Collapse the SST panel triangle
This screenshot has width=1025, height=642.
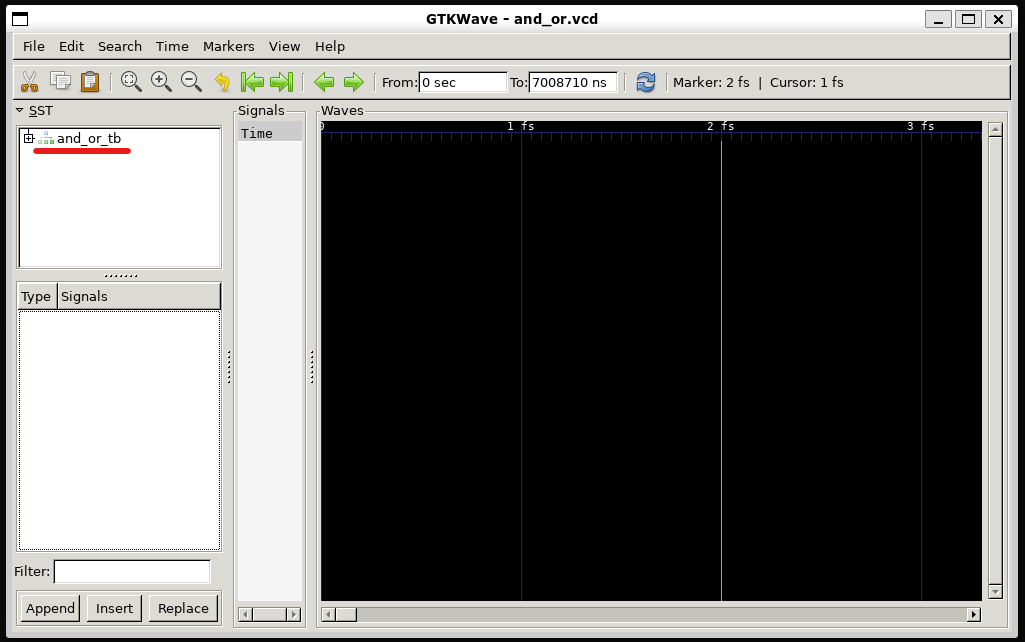20,110
